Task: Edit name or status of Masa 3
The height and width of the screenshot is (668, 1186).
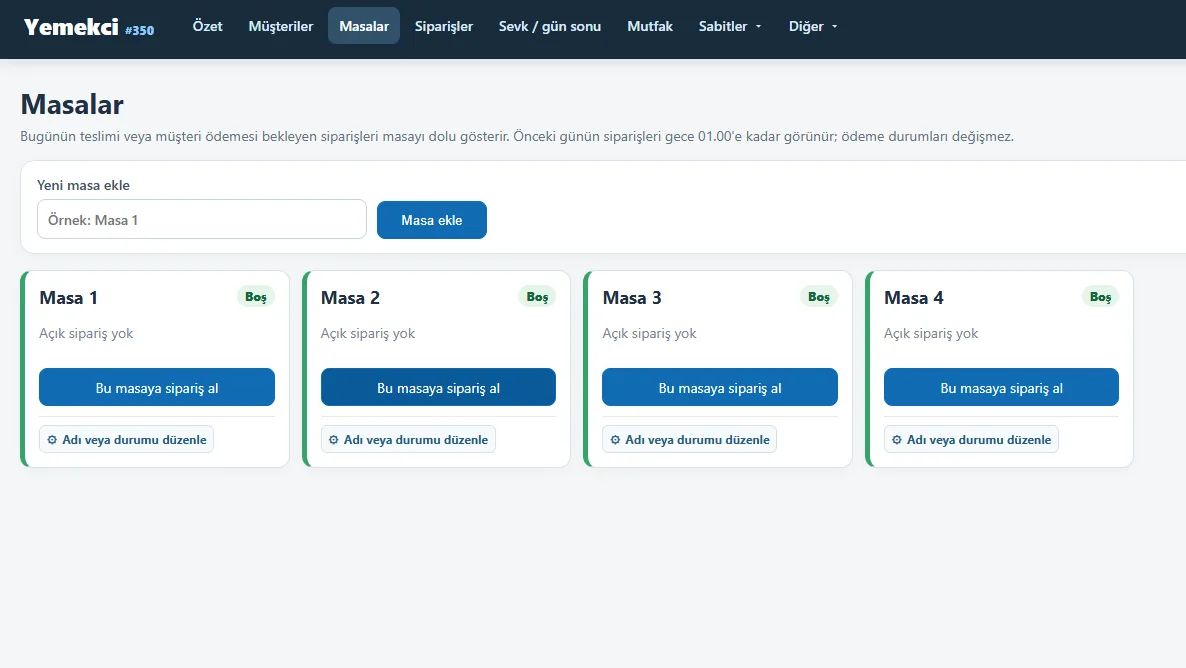Action: coord(689,440)
